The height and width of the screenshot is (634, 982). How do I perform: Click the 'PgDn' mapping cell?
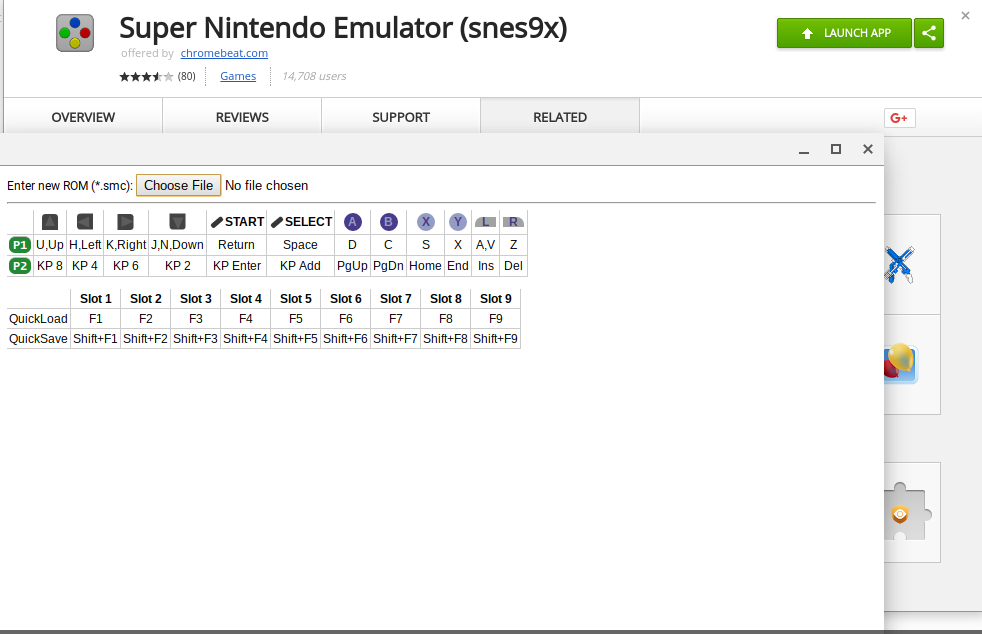(388, 266)
